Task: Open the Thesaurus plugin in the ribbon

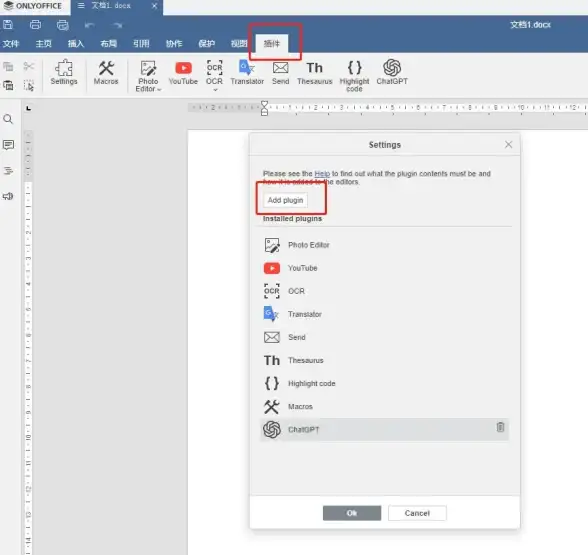Action: coord(315,73)
